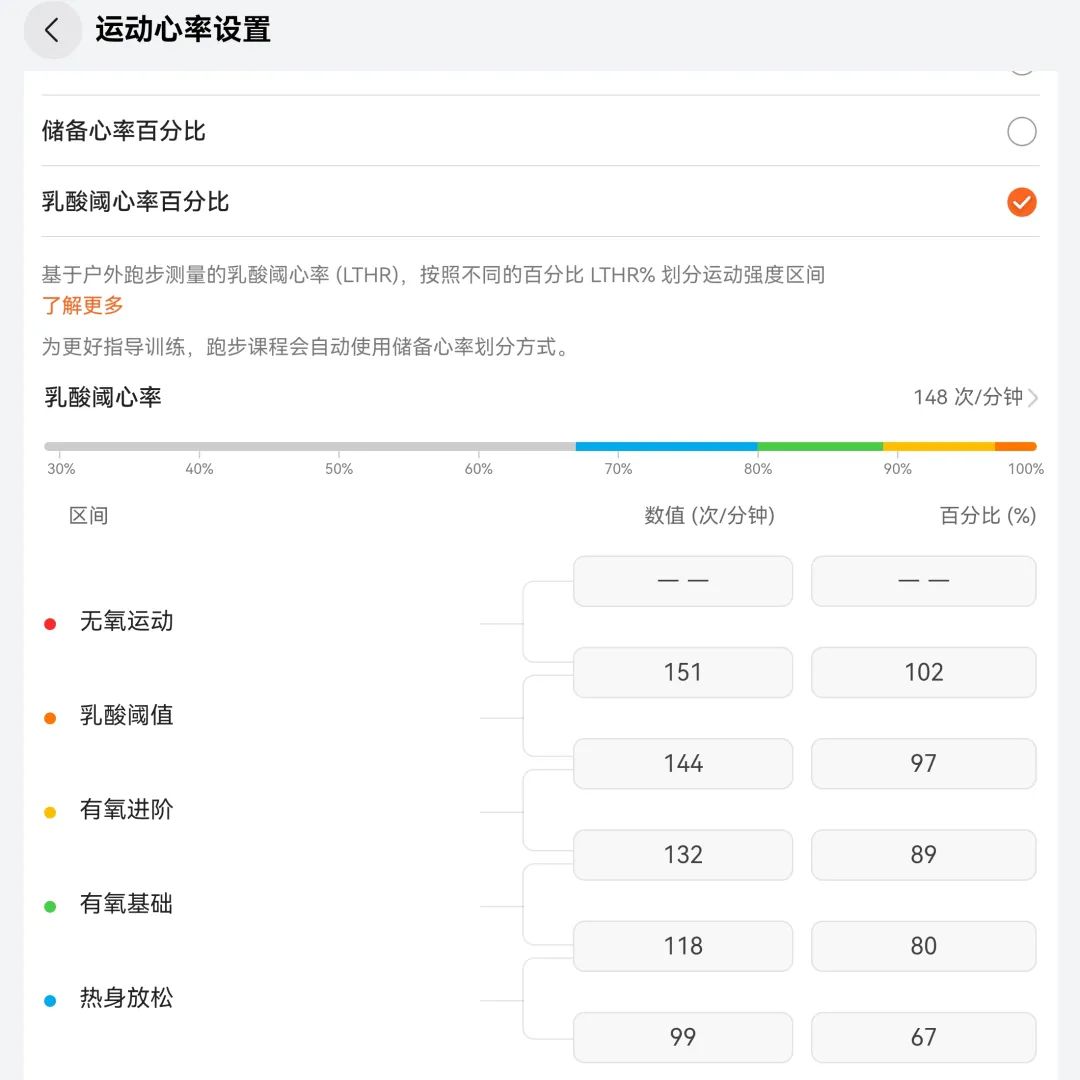Click the yellow 有氧进阶 zone dot
Screen dimensions: 1080x1080
click(x=50, y=812)
